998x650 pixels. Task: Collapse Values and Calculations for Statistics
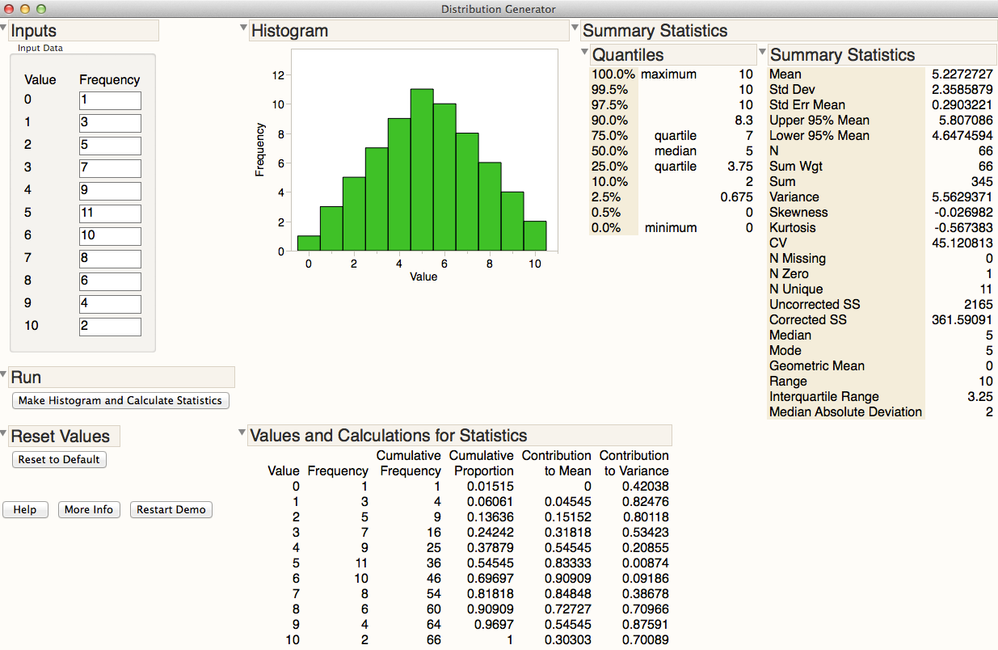[240, 431]
